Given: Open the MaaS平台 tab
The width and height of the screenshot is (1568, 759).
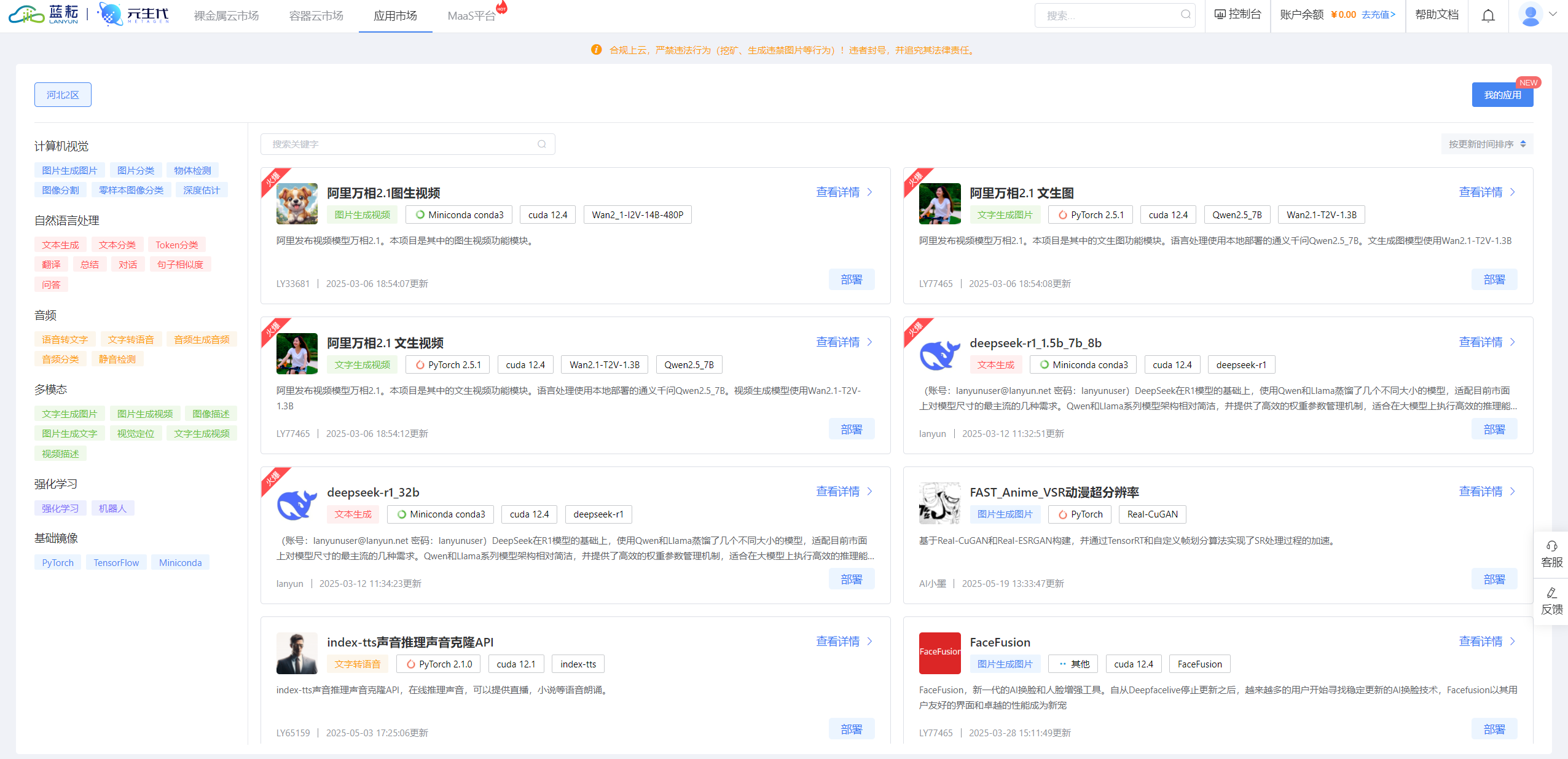Looking at the screenshot, I should pyautogui.click(x=471, y=16).
